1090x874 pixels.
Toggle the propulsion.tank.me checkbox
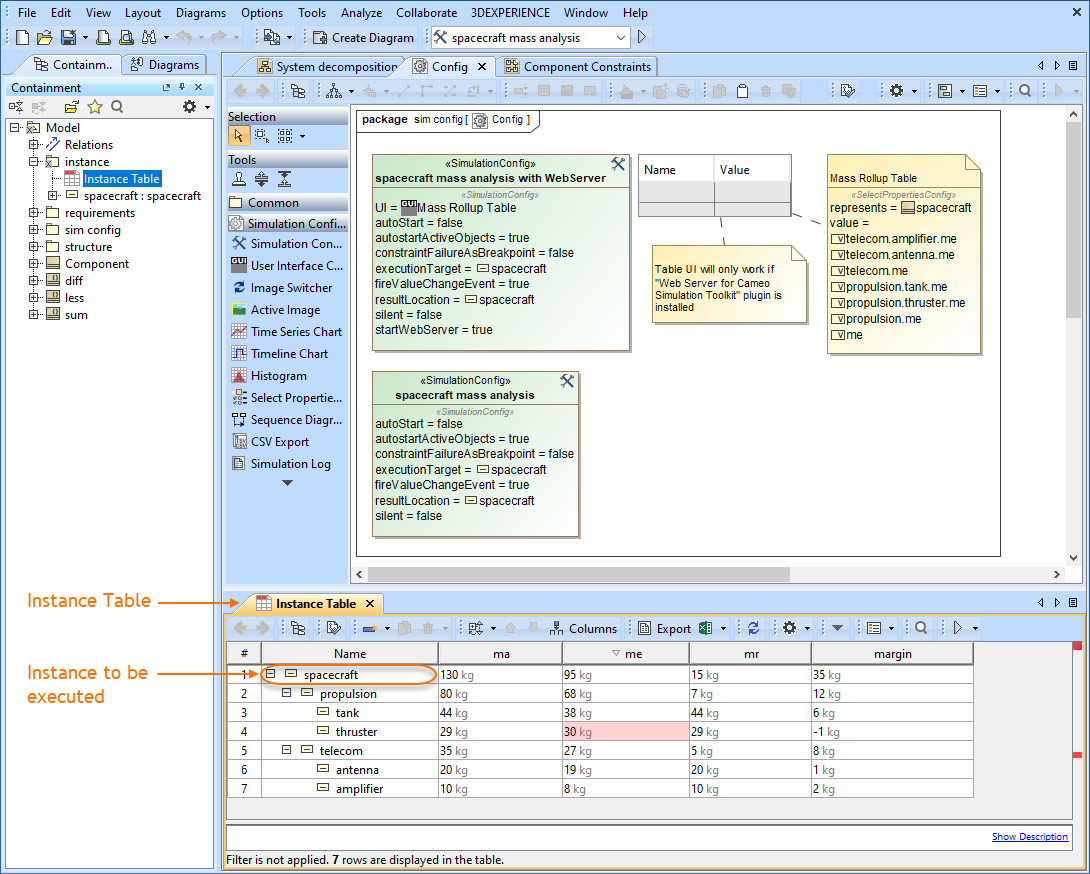click(x=838, y=287)
